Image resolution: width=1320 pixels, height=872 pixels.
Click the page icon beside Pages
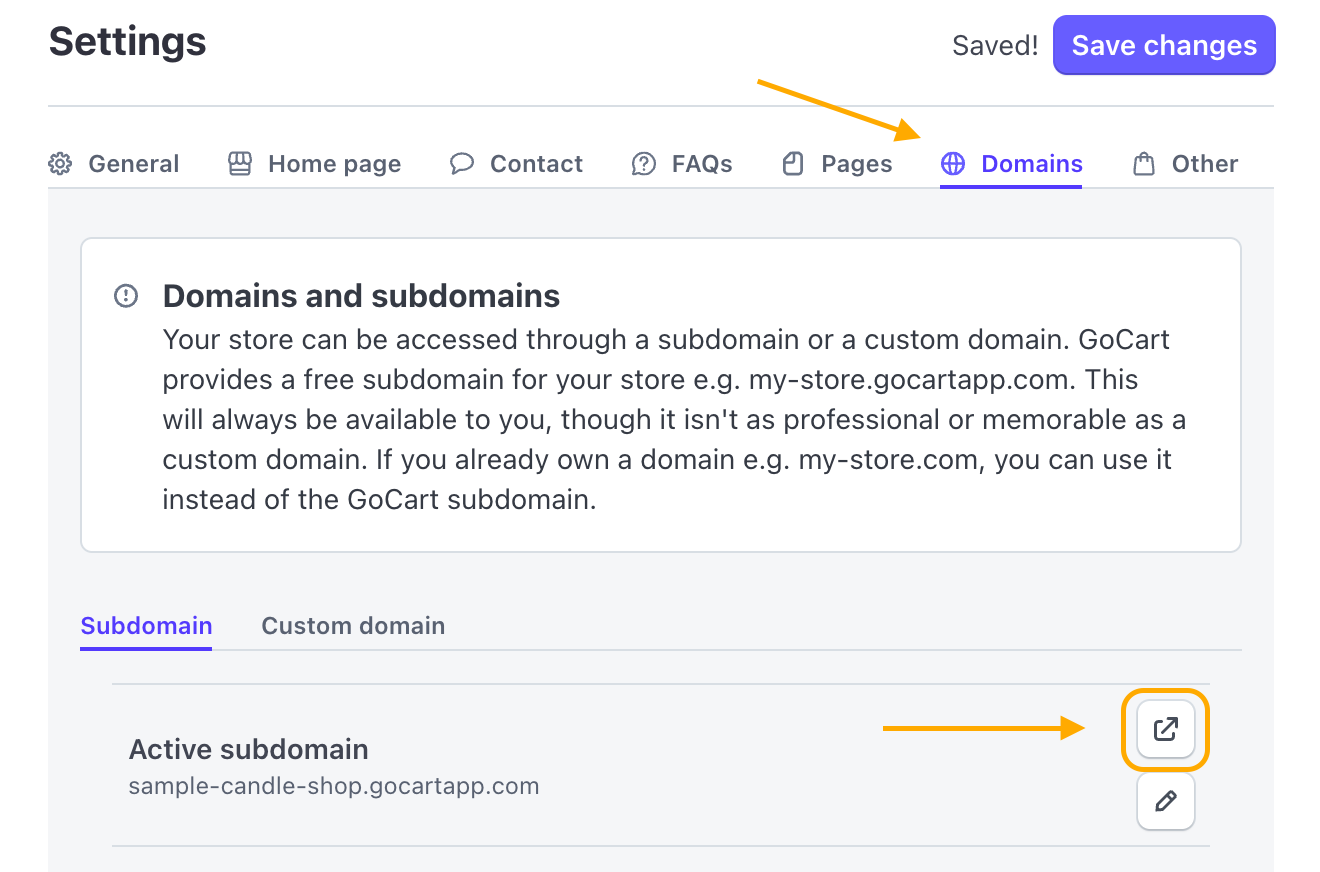[793, 163]
